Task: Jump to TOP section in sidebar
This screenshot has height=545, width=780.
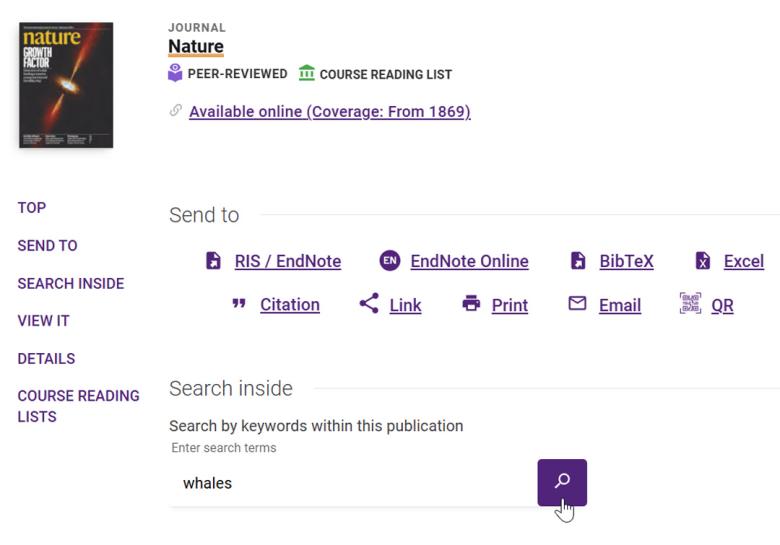Action: (32, 208)
